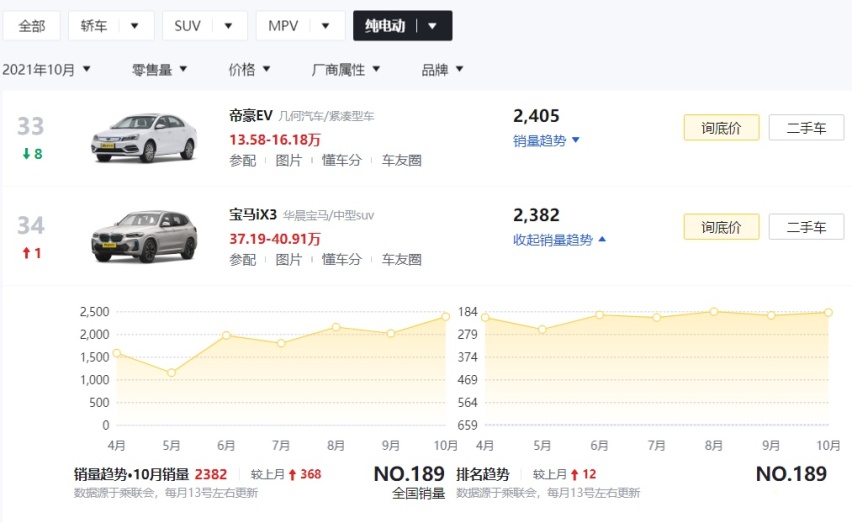
Task: Click the 10月 data point on sales chart
Action: 446,317
